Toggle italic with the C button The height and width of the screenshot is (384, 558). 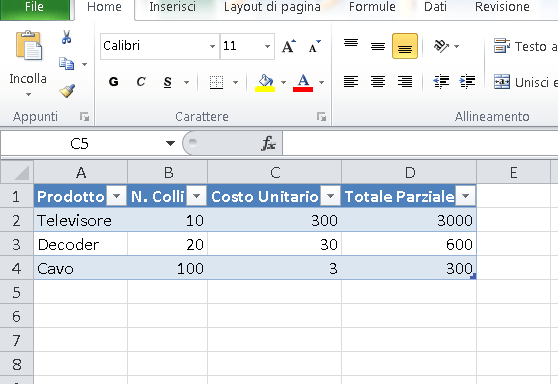point(141,82)
